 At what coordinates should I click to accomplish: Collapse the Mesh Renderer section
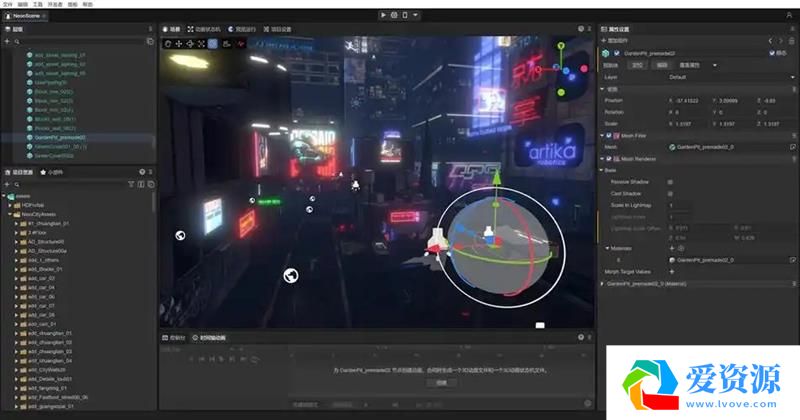602,159
